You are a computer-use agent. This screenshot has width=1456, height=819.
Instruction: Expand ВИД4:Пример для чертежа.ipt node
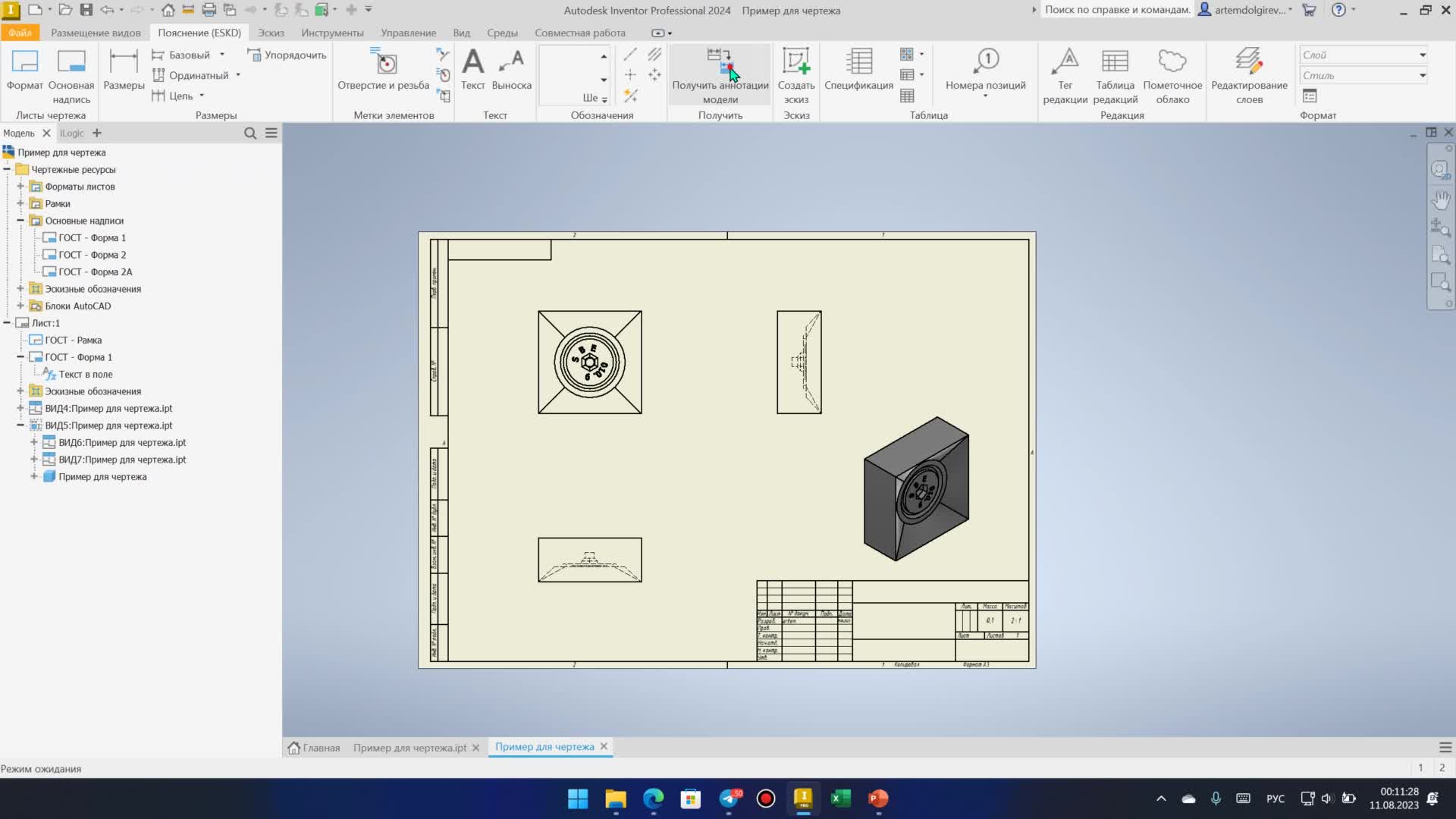(x=20, y=409)
